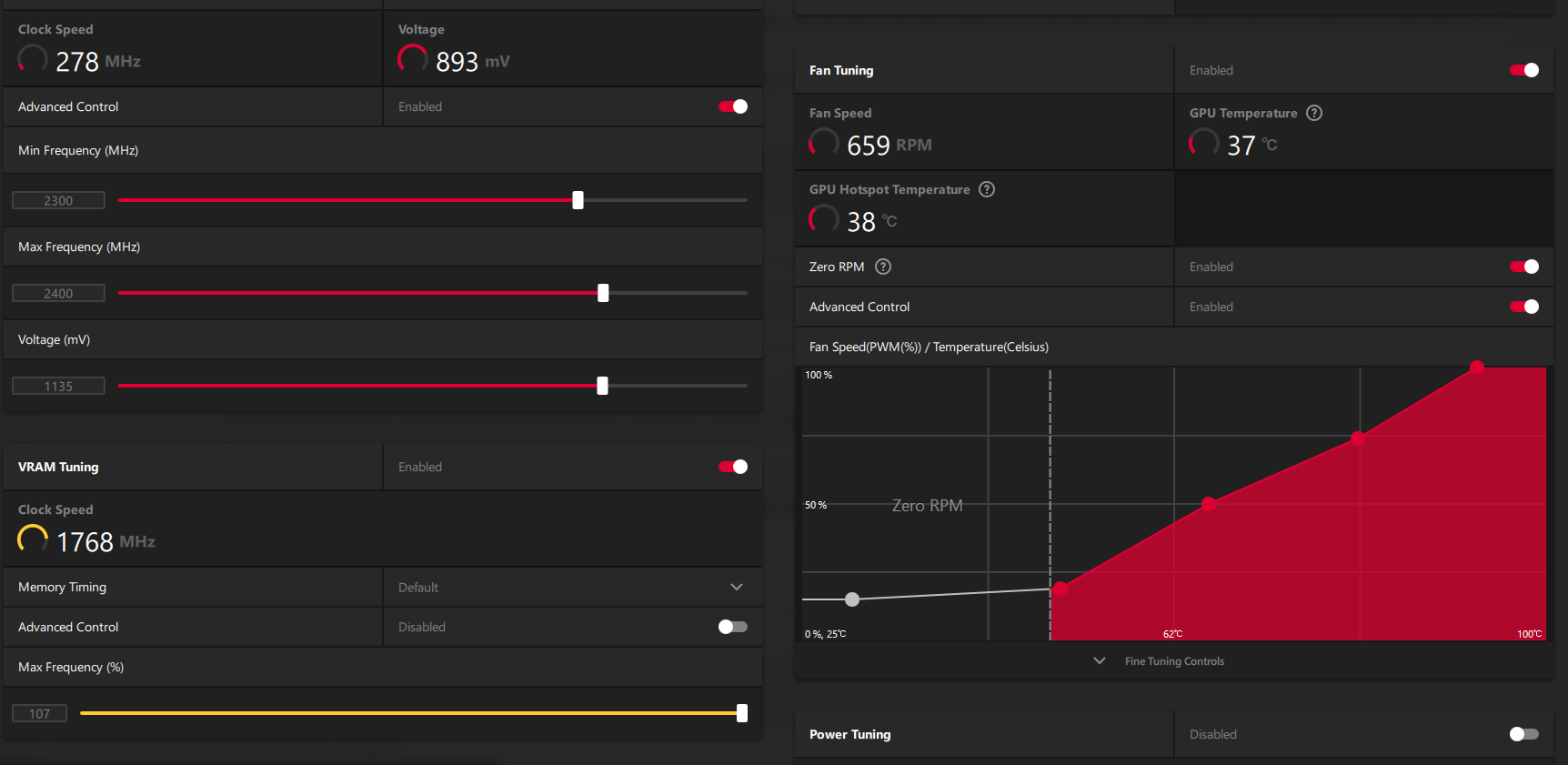The height and width of the screenshot is (765, 1568).
Task: Click the Max Frequency (MHz) slider handle
Action: tap(603, 293)
